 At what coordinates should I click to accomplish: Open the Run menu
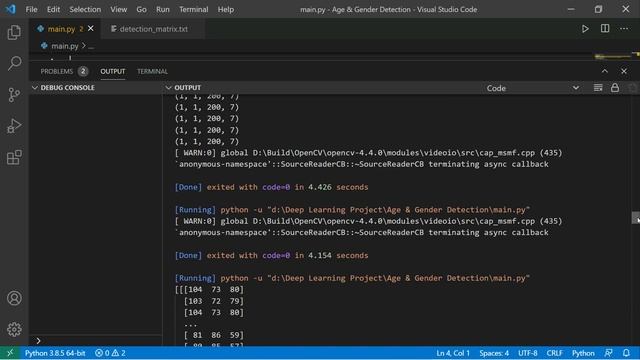click(x=162, y=9)
